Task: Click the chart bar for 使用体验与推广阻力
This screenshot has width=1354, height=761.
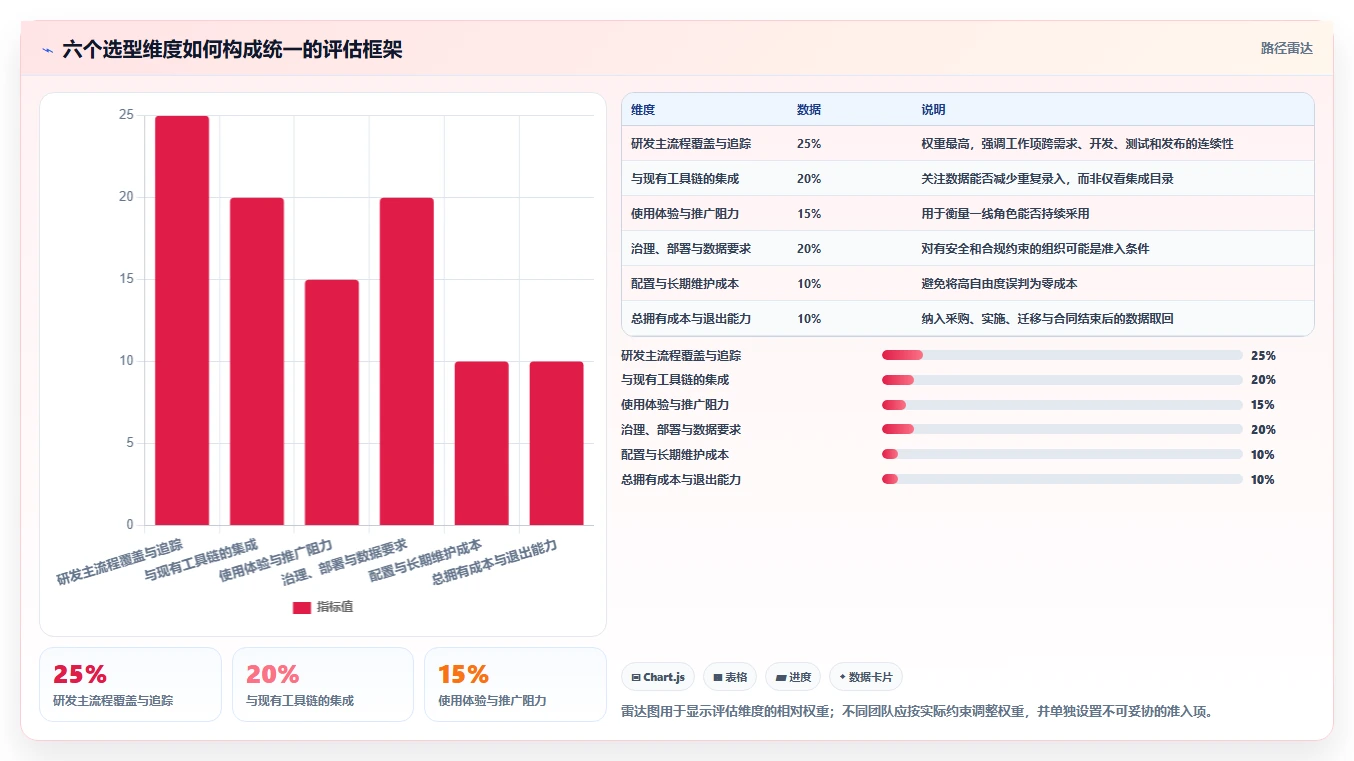Action: 332,402
